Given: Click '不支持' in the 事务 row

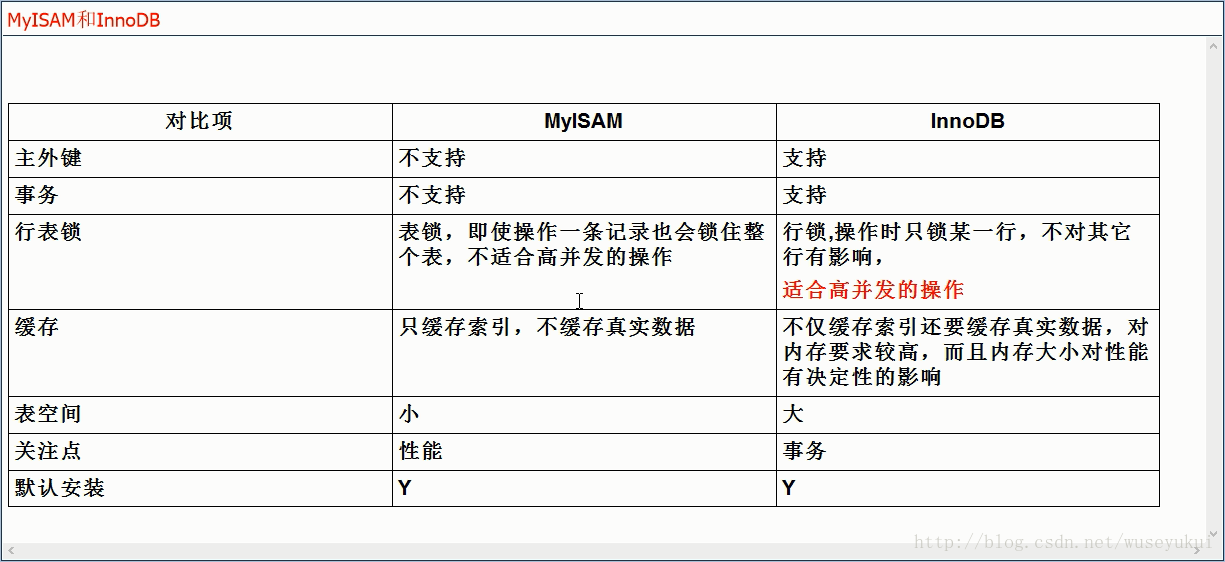Looking at the screenshot, I should click(x=433, y=195).
